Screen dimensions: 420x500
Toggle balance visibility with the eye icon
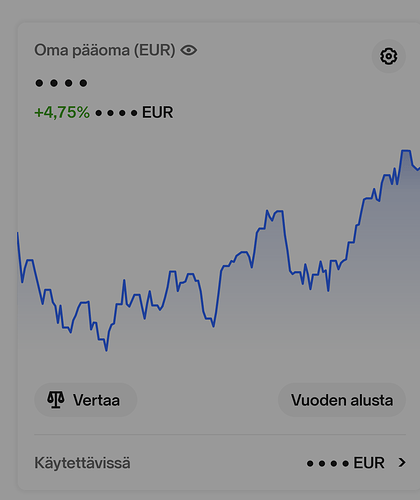tap(189, 50)
